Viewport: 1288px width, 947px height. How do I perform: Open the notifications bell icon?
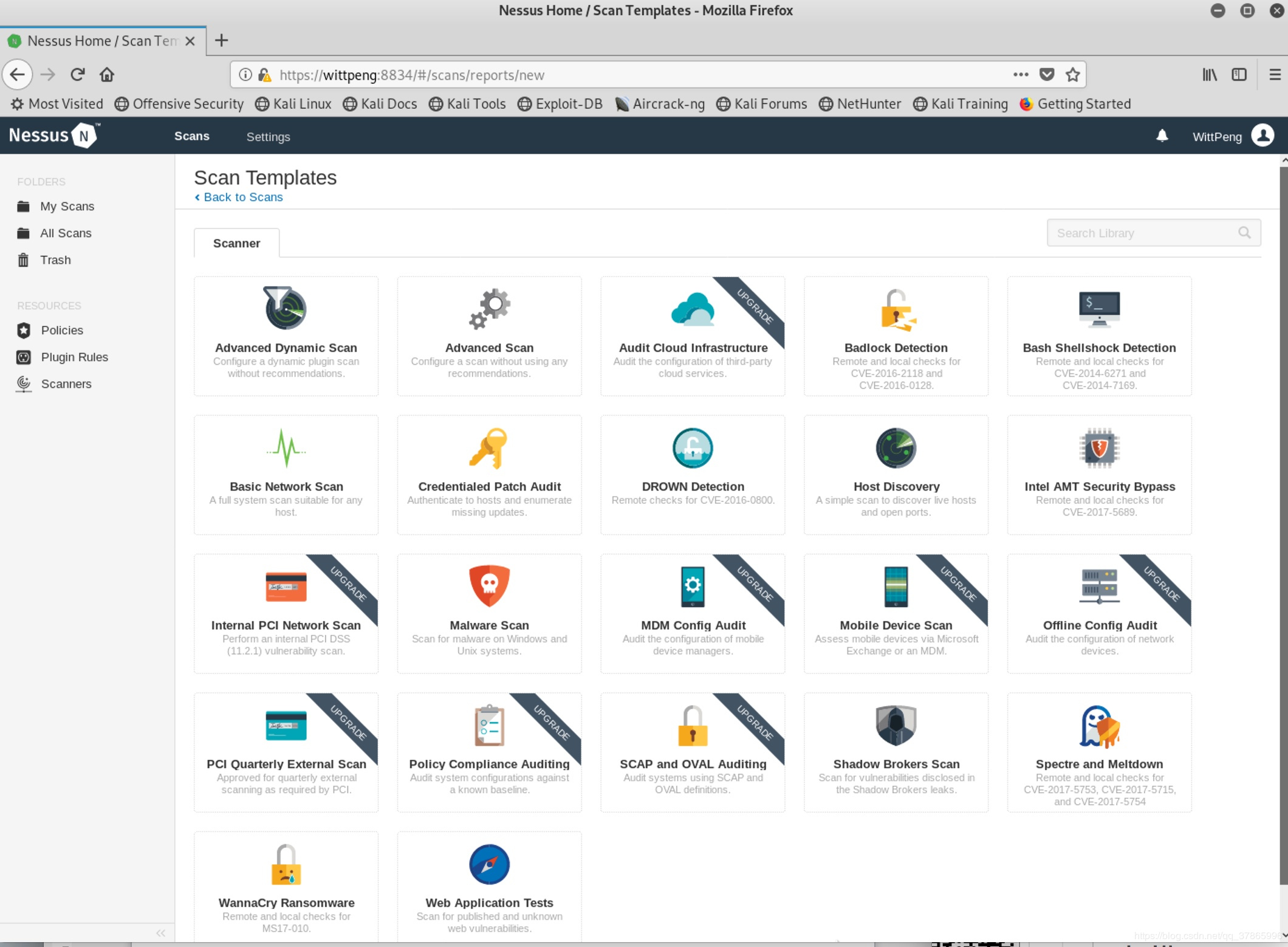pyautogui.click(x=1162, y=136)
